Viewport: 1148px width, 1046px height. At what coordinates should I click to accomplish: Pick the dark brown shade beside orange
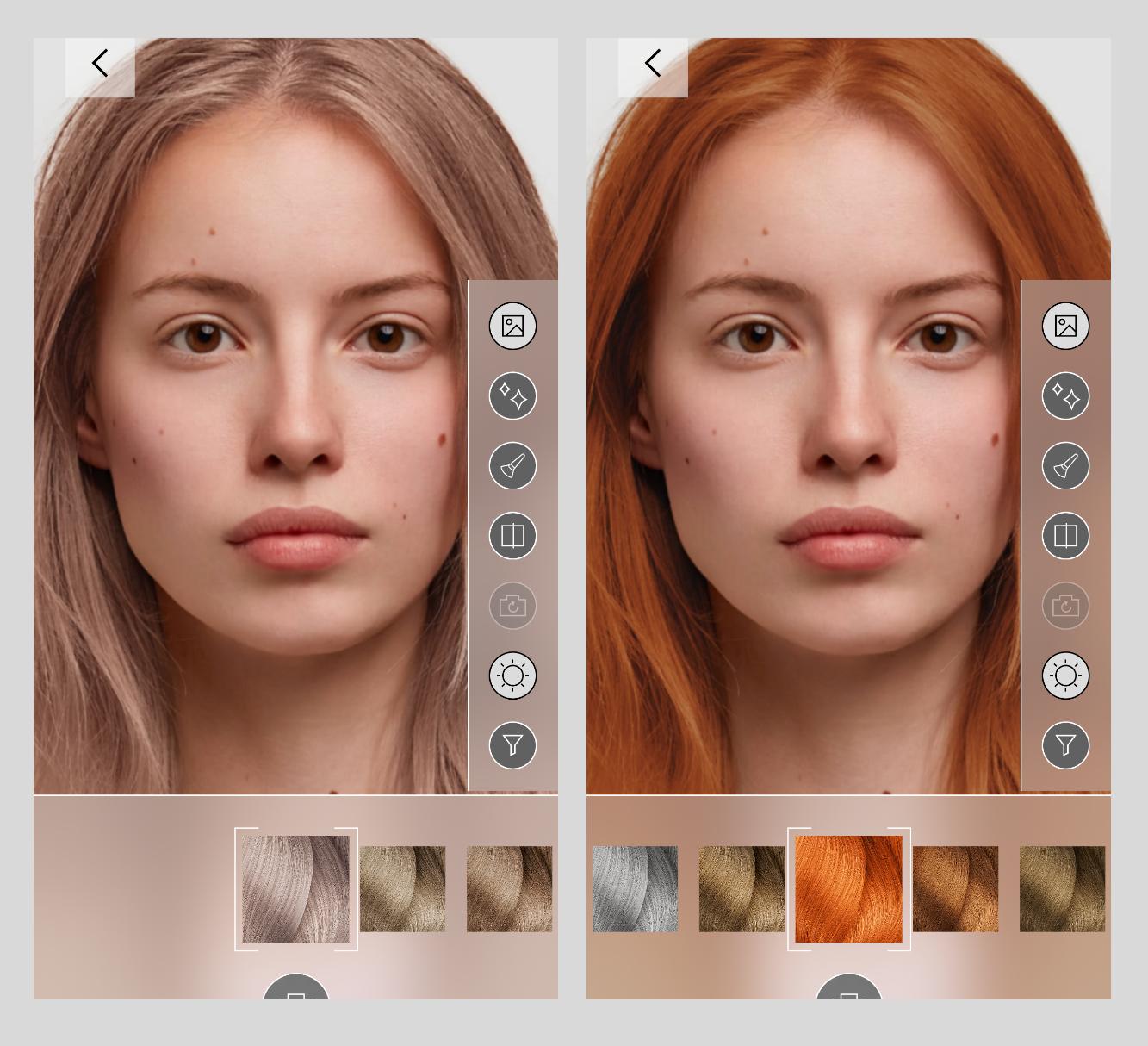955,890
